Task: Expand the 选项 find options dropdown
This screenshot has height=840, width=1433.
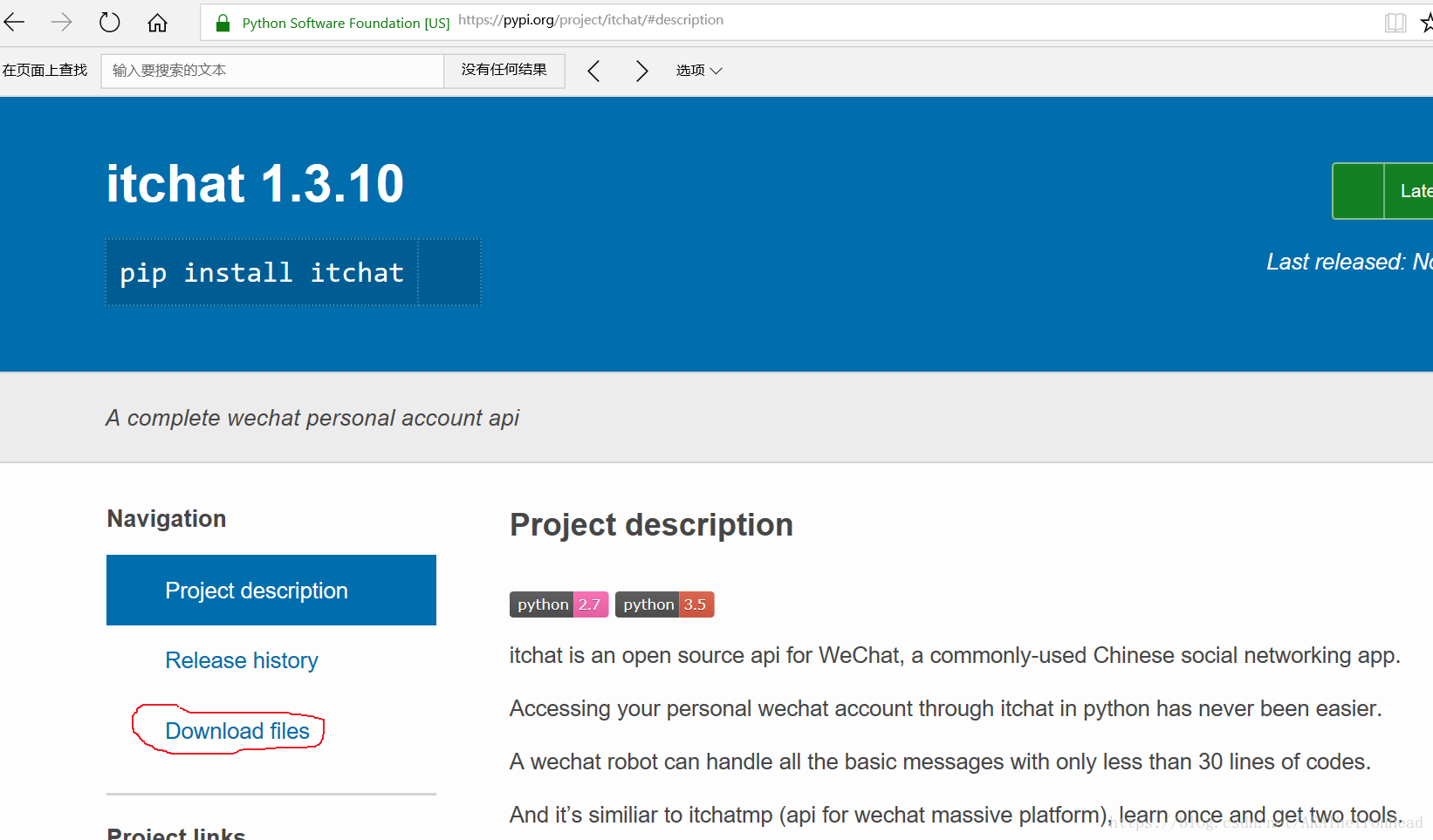Action: [699, 71]
